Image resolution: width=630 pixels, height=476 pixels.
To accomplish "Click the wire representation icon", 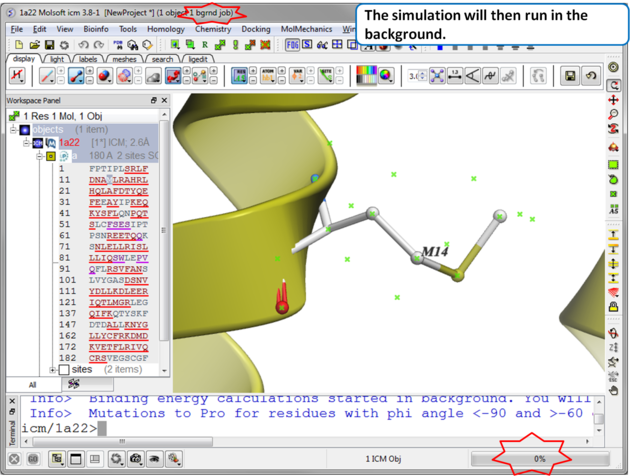I will pos(47,76).
